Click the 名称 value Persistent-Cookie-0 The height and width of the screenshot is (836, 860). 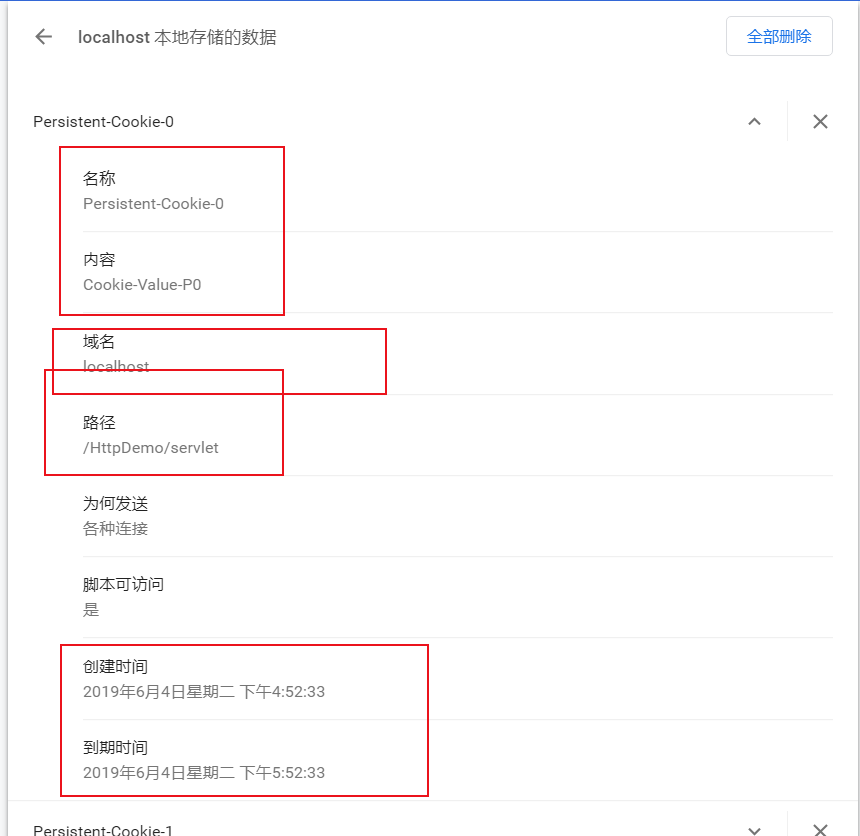click(153, 203)
